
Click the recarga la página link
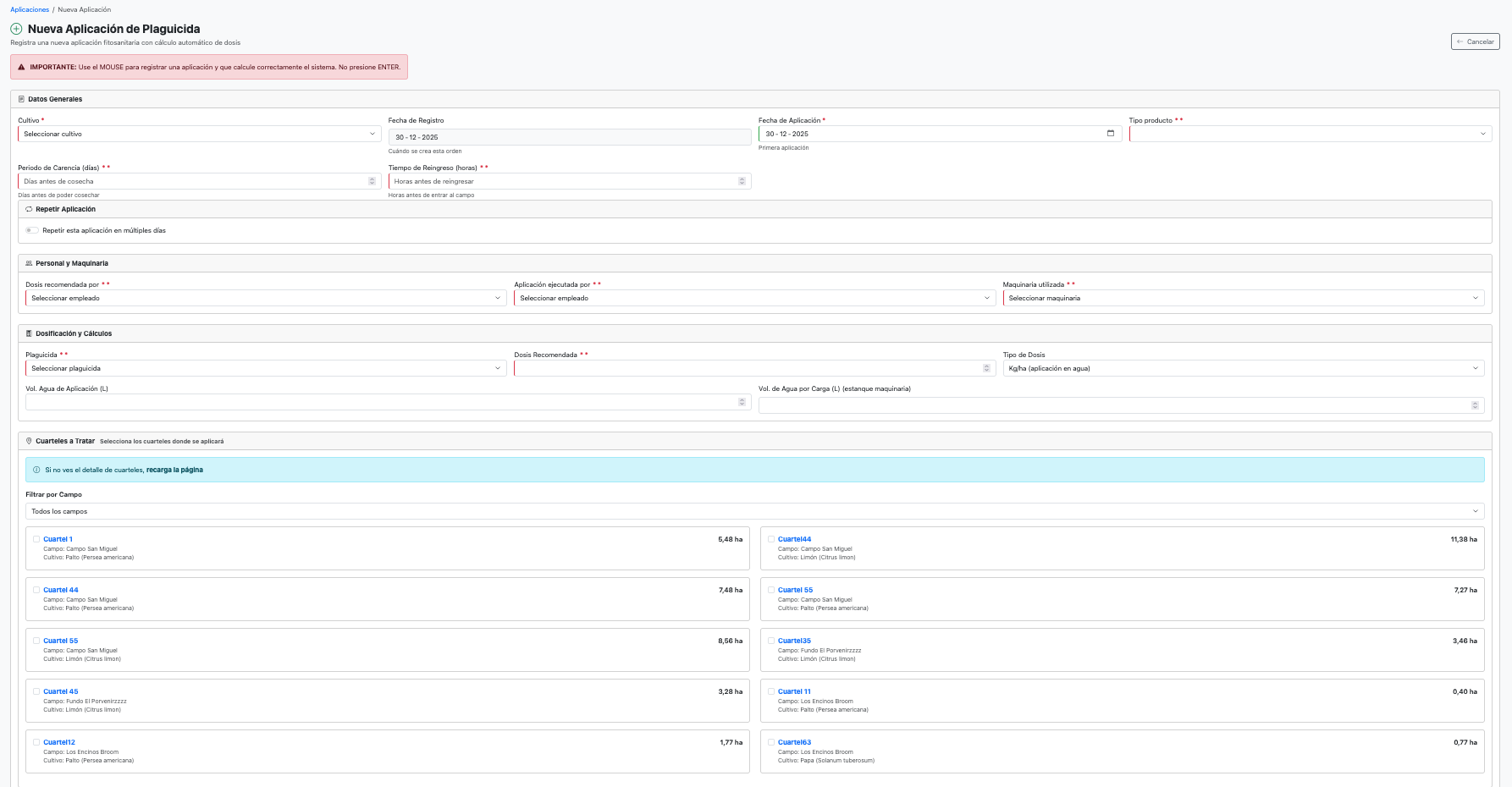point(174,470)
